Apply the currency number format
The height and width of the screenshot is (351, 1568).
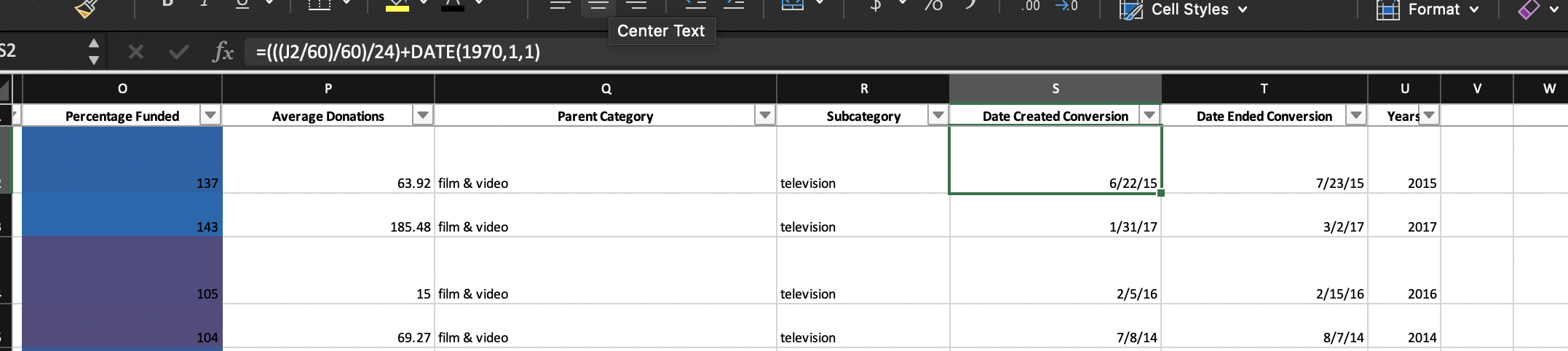pyautogui.click(x=876, y=5)
